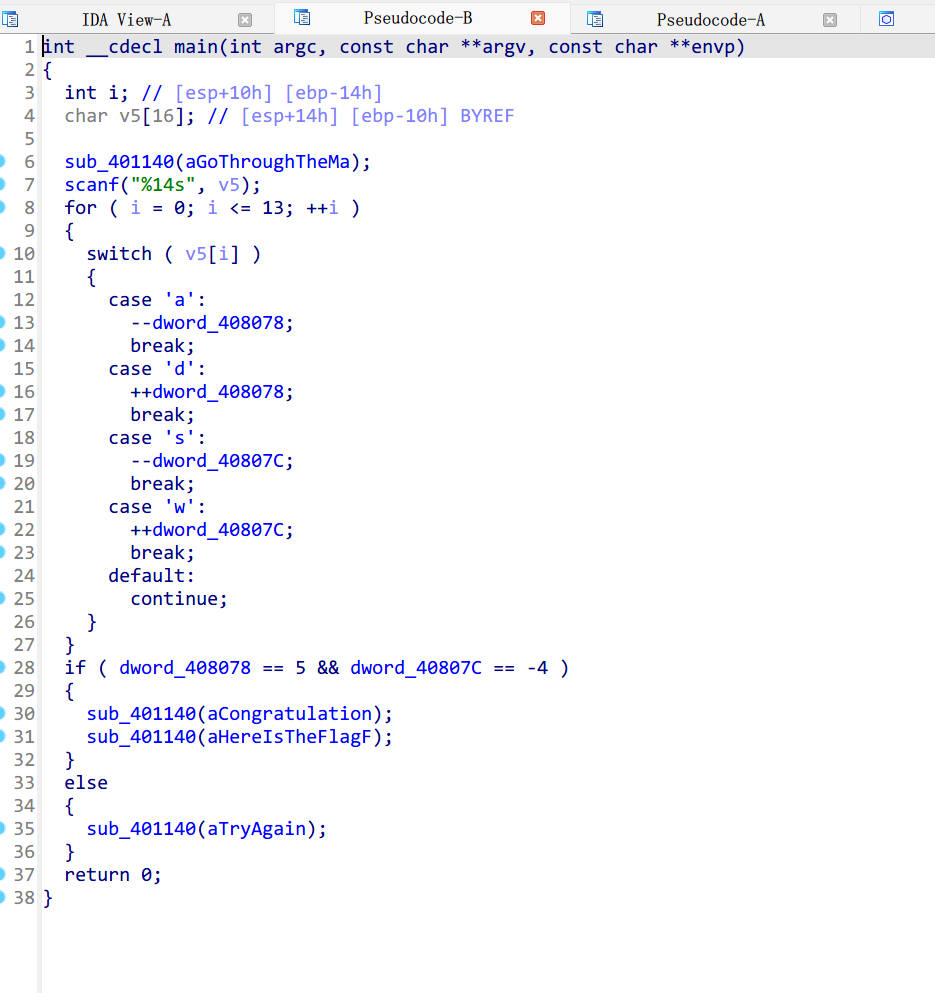Click the Pseudocode-A tab icon

click(x=595, y=20)
